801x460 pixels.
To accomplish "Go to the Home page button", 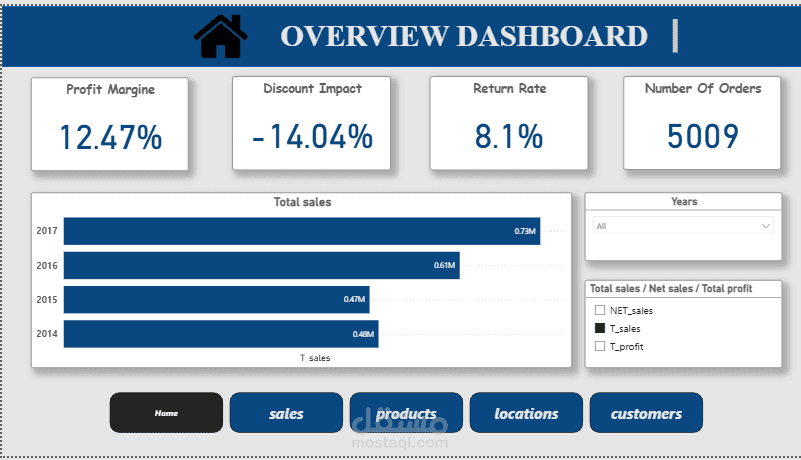I will (x=166, y=413).
